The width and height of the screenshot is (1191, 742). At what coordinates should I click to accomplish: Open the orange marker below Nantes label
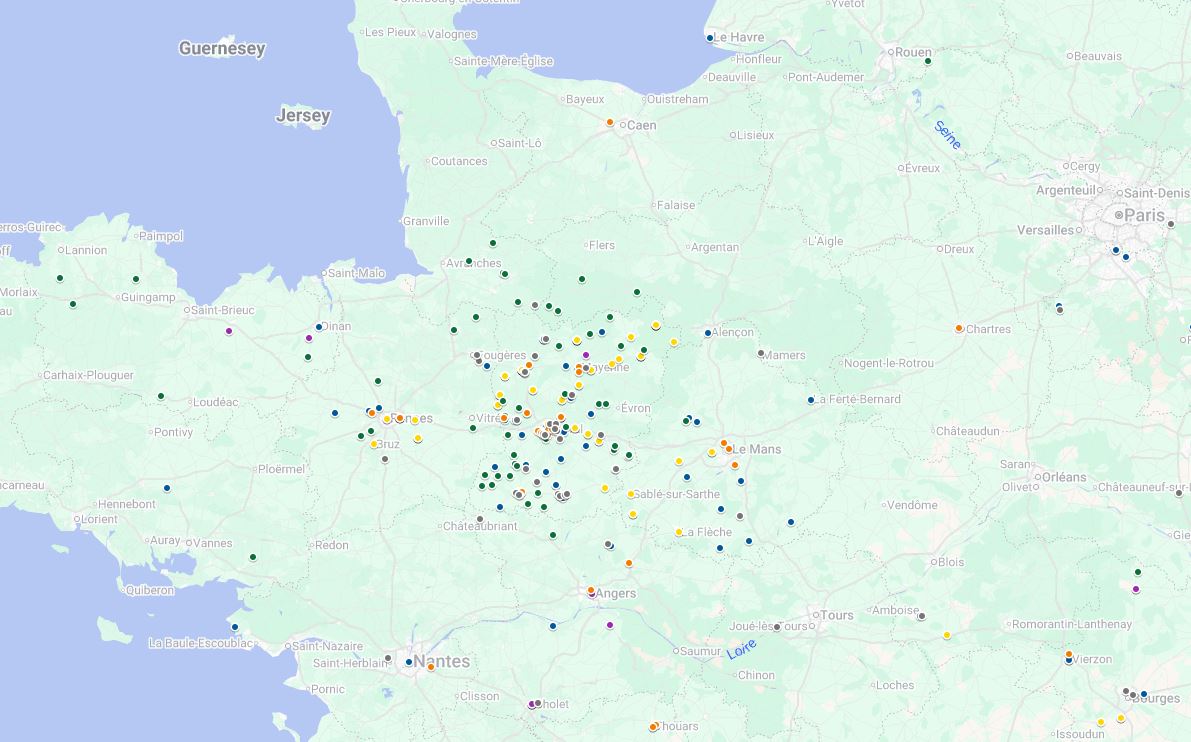point(431,668)
